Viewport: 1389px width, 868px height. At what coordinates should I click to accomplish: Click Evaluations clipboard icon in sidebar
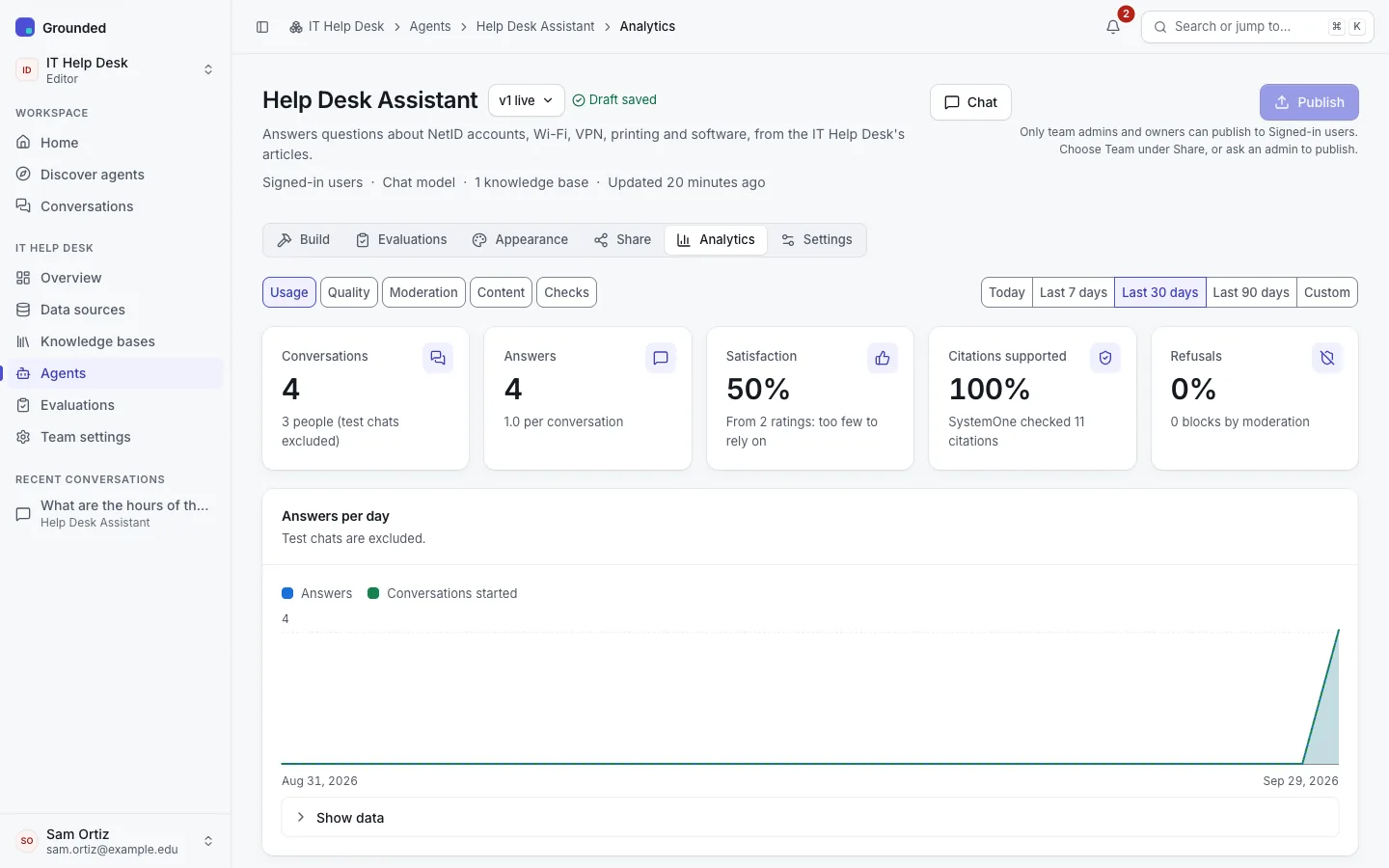click(x=23, y=404)
